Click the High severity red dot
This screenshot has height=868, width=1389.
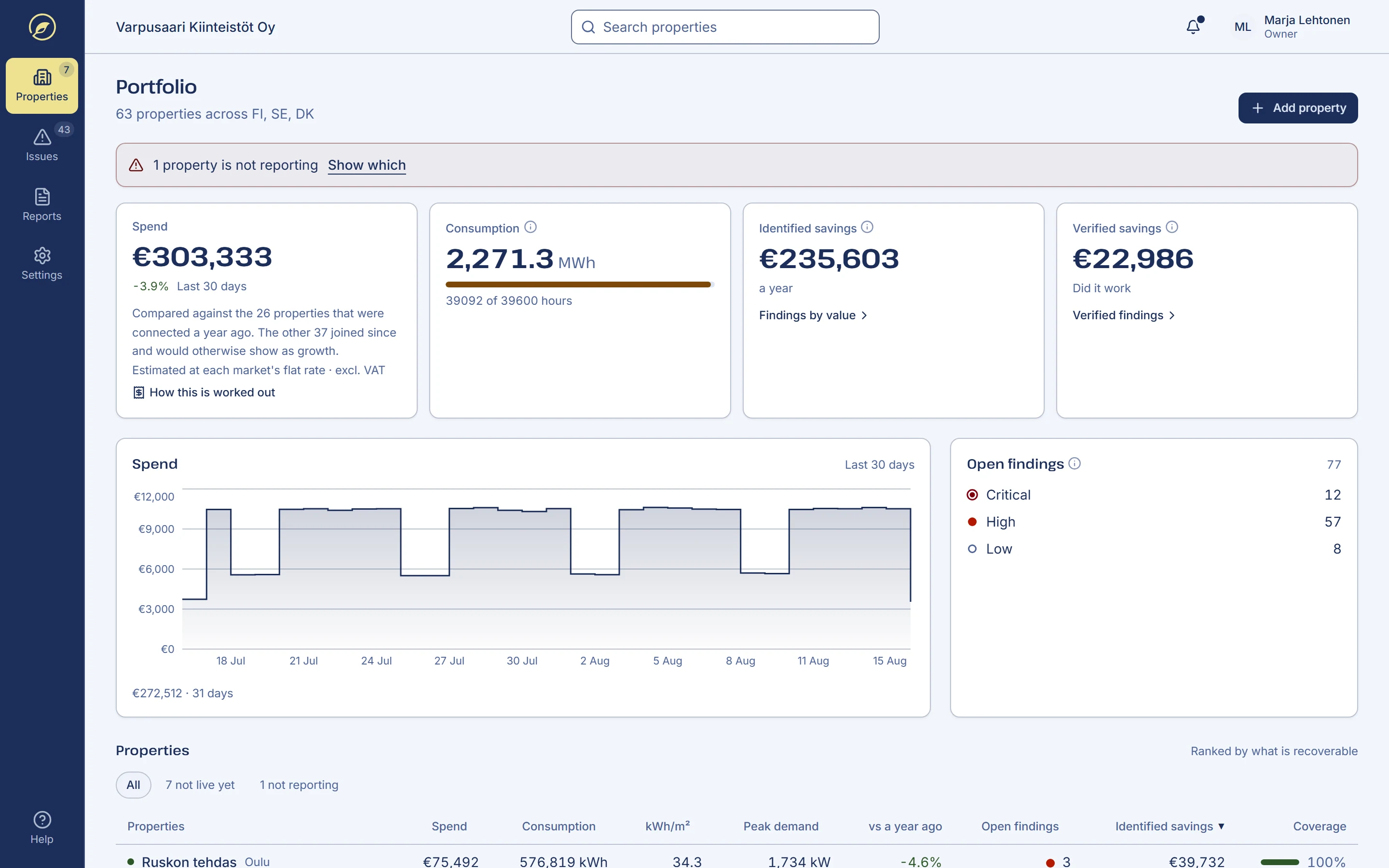pos(972,522)
